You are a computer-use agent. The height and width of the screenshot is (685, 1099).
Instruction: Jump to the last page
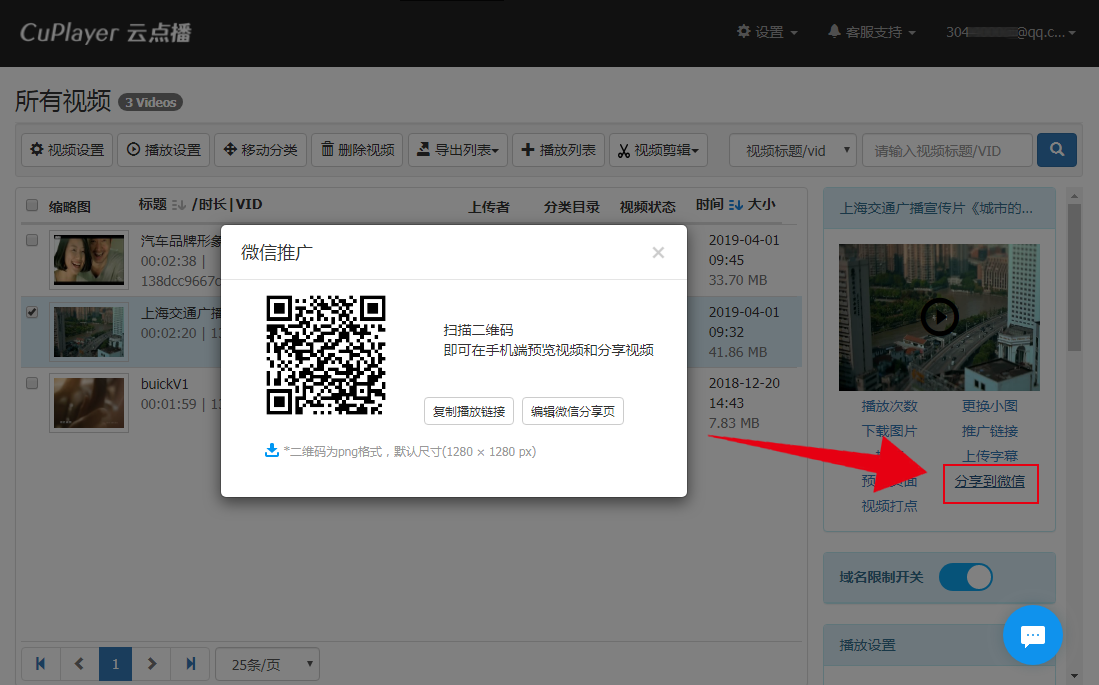[x=190, y=663]
